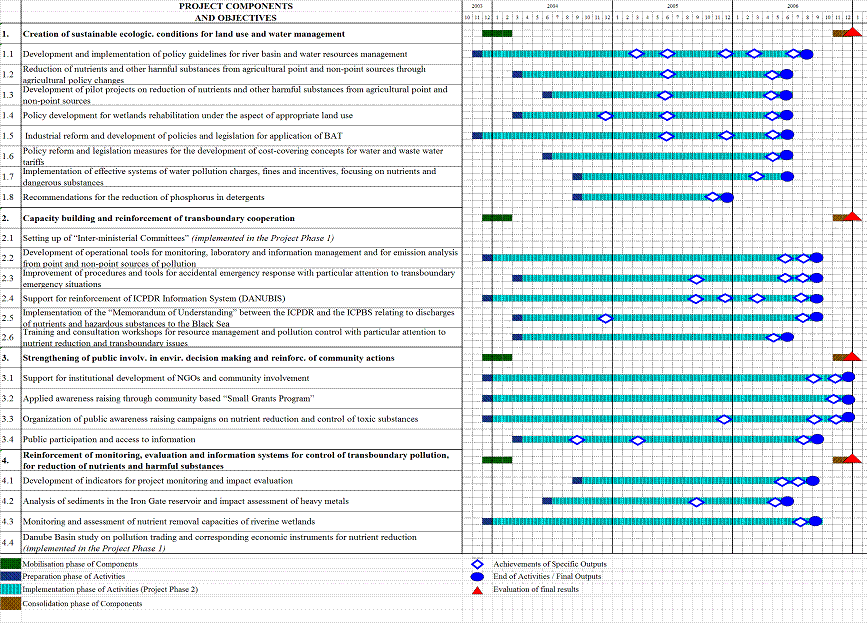867x624 pixels.
Task: Click the blue end circle on row 3.1
Action: 848,378
